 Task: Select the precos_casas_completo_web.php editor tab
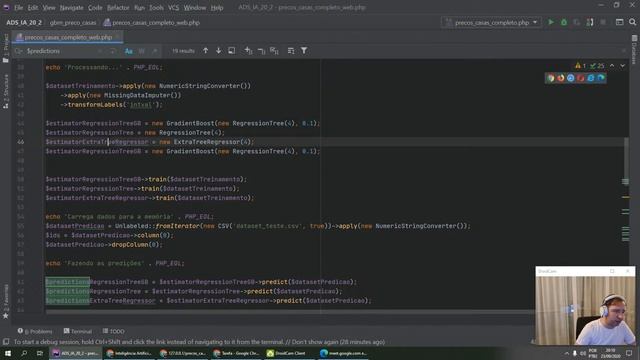click(68, 37)
